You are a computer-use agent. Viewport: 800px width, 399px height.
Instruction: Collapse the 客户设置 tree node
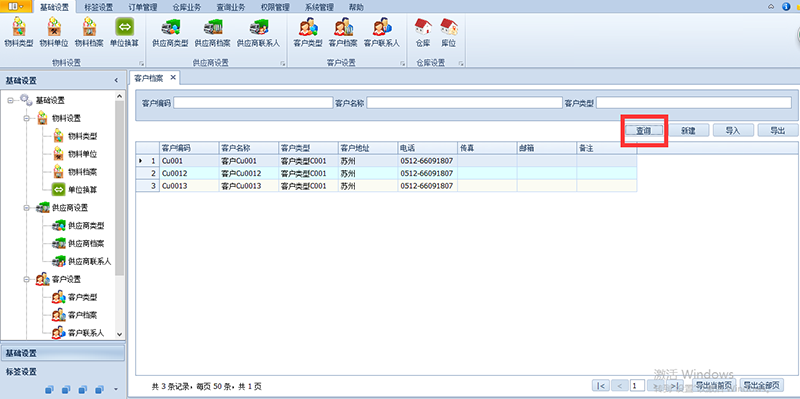(x=27, y=279)
